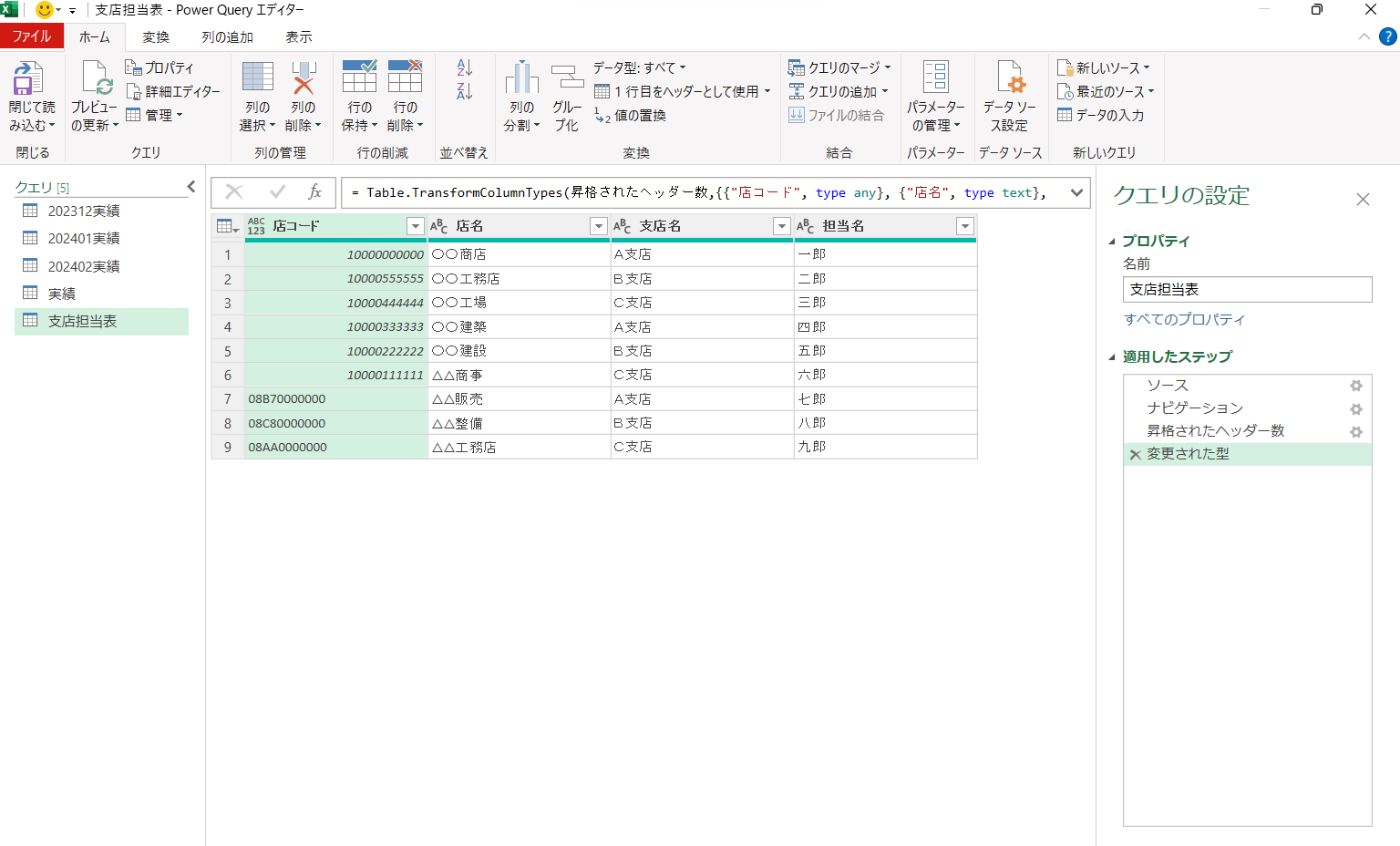Collapse the Properties (プロパティ) section
This screenshot has width=1400, height=846.
pos(1112,242)
